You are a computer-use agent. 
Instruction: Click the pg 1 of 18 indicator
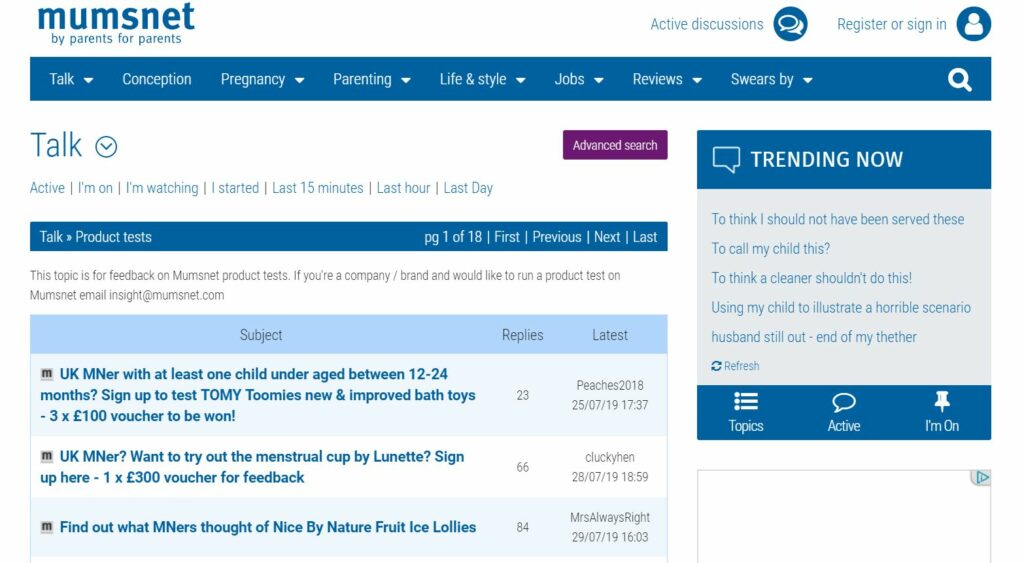[453, 237]
